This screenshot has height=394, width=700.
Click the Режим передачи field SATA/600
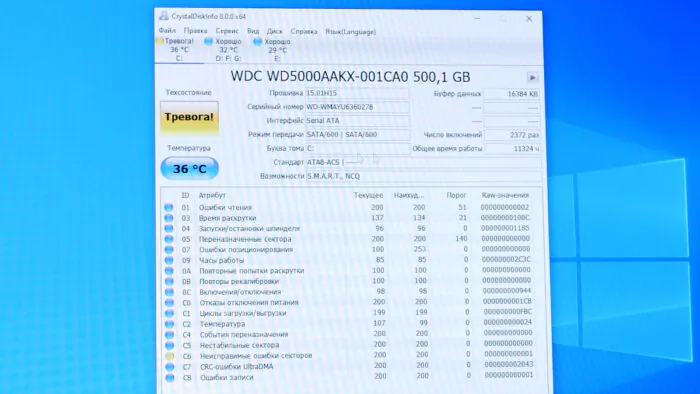[x=357, y=134]
